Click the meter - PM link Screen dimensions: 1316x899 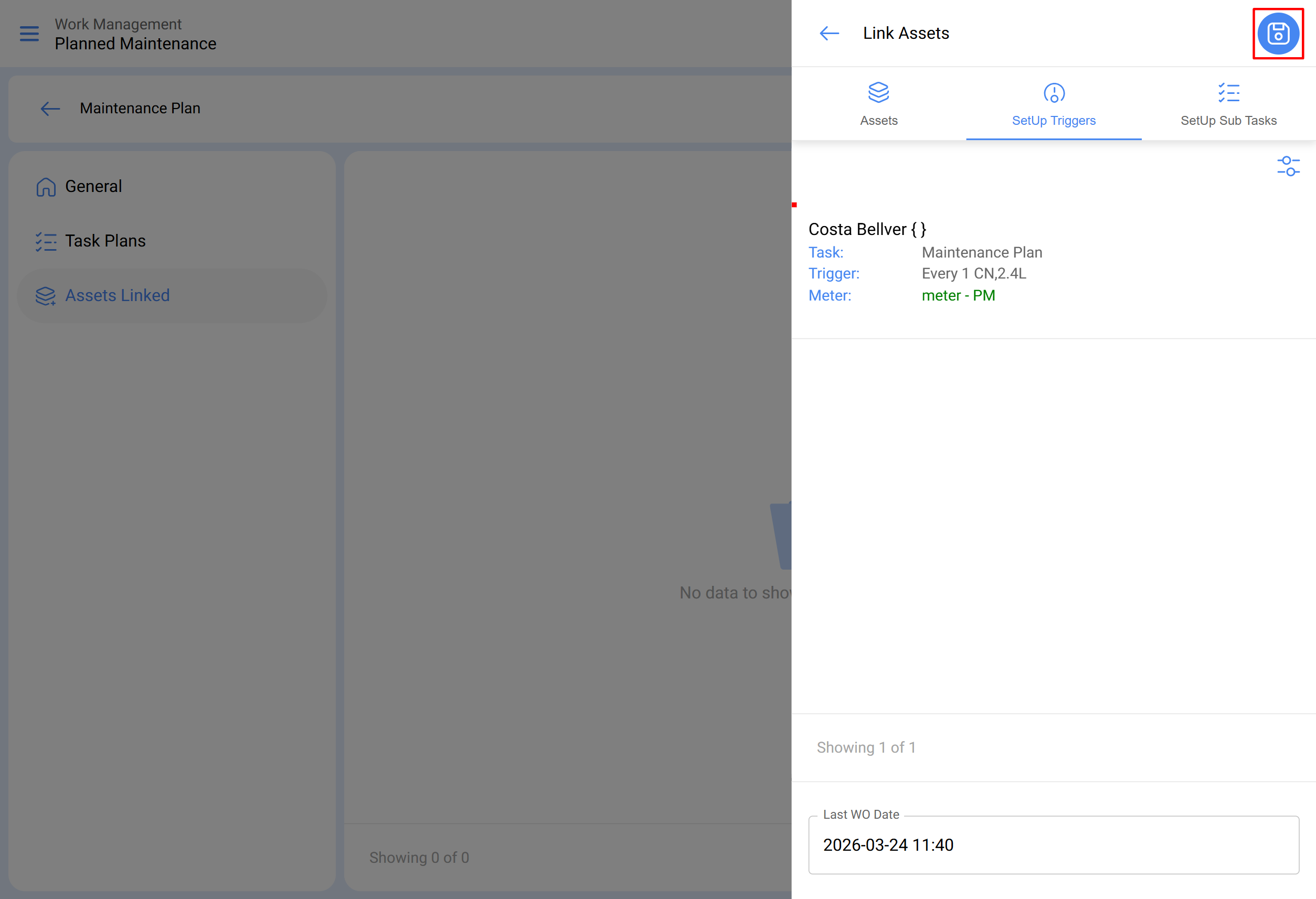tap(958, 295)
